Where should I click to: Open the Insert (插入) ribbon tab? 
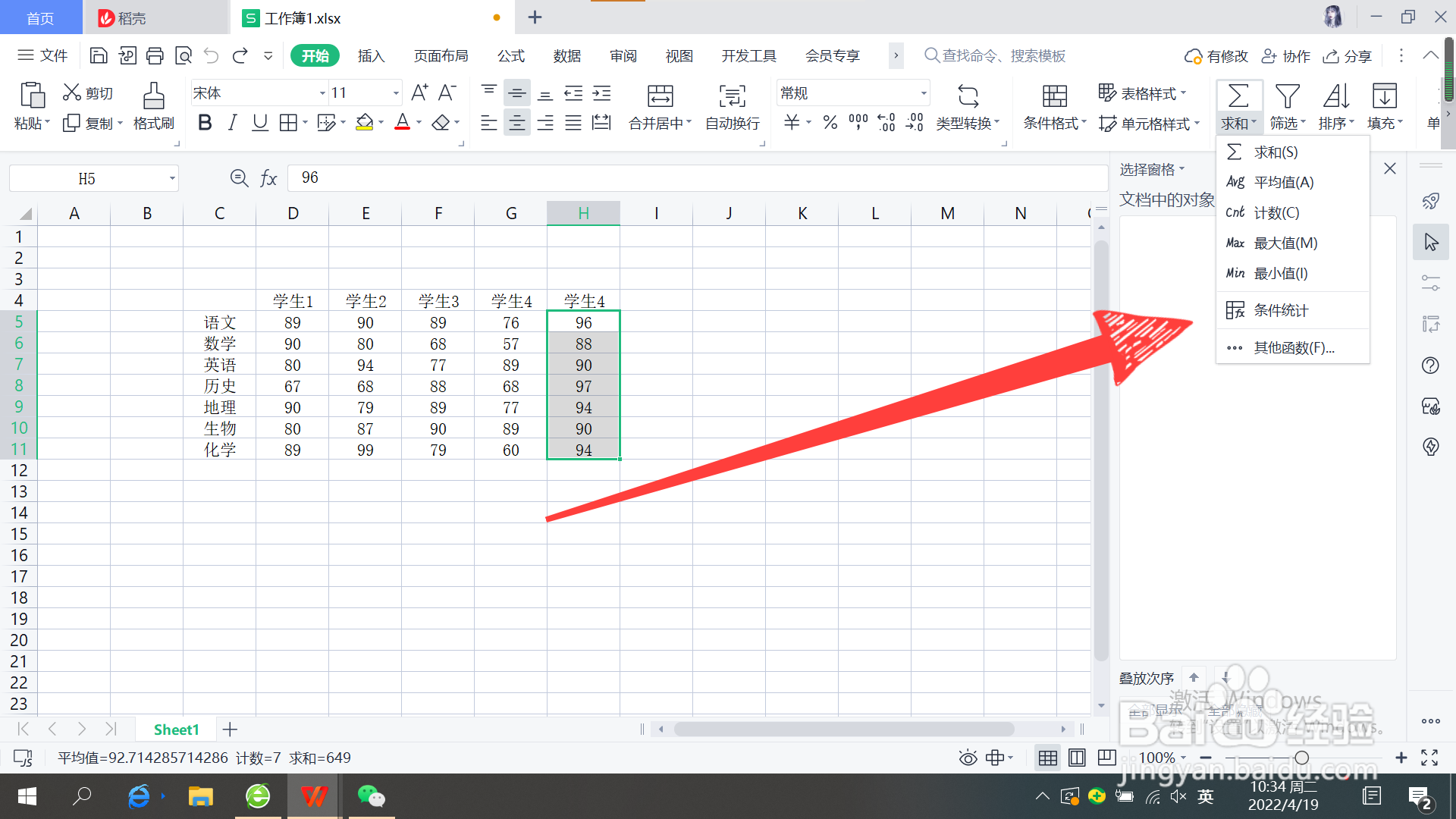click(371, 56)
